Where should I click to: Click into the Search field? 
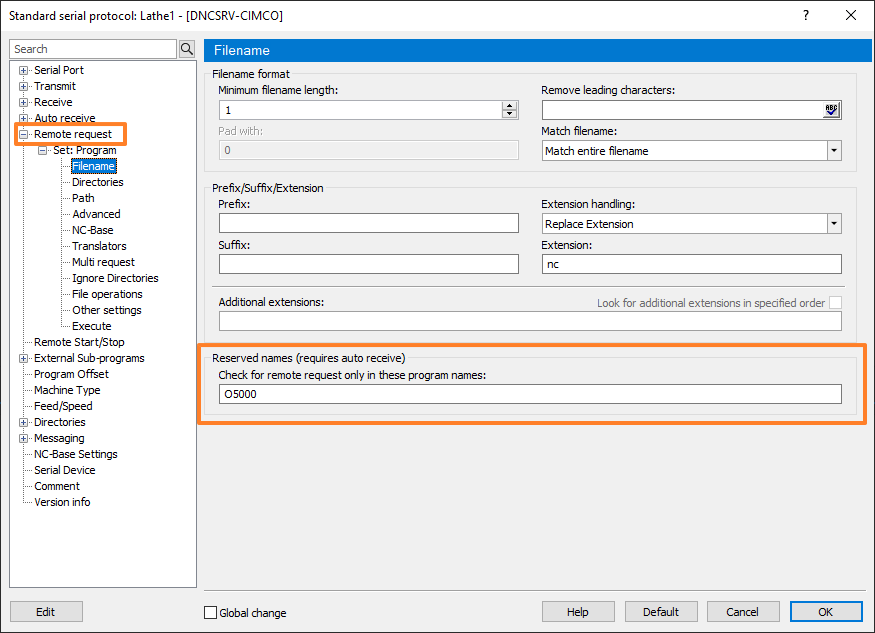tap(93, 49)
